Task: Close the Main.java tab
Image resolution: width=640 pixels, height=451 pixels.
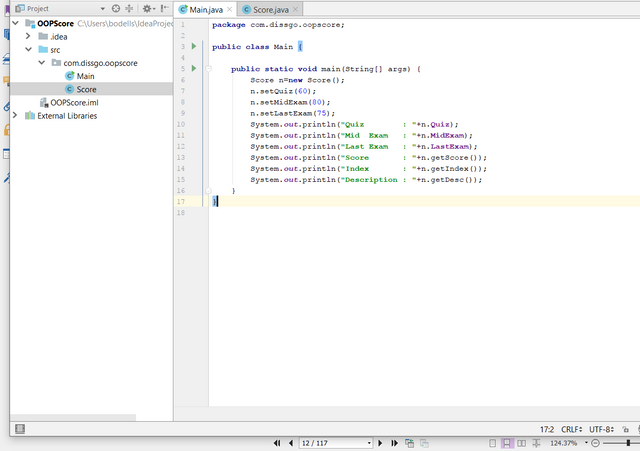Action: point(229,9)
